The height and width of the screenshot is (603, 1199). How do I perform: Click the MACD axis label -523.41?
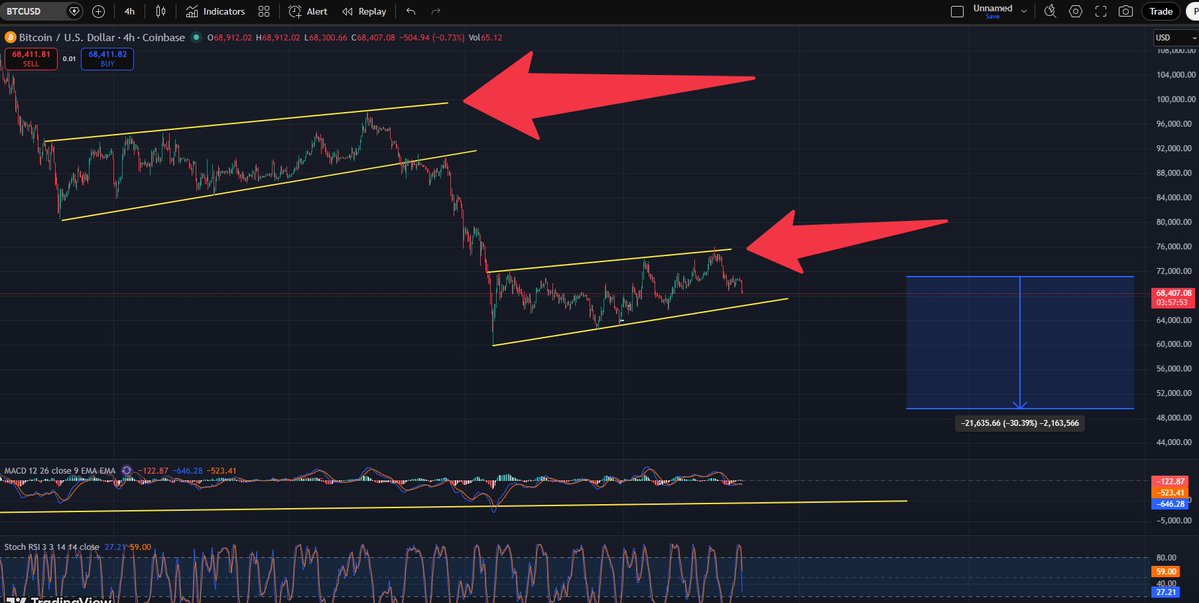1170,493
